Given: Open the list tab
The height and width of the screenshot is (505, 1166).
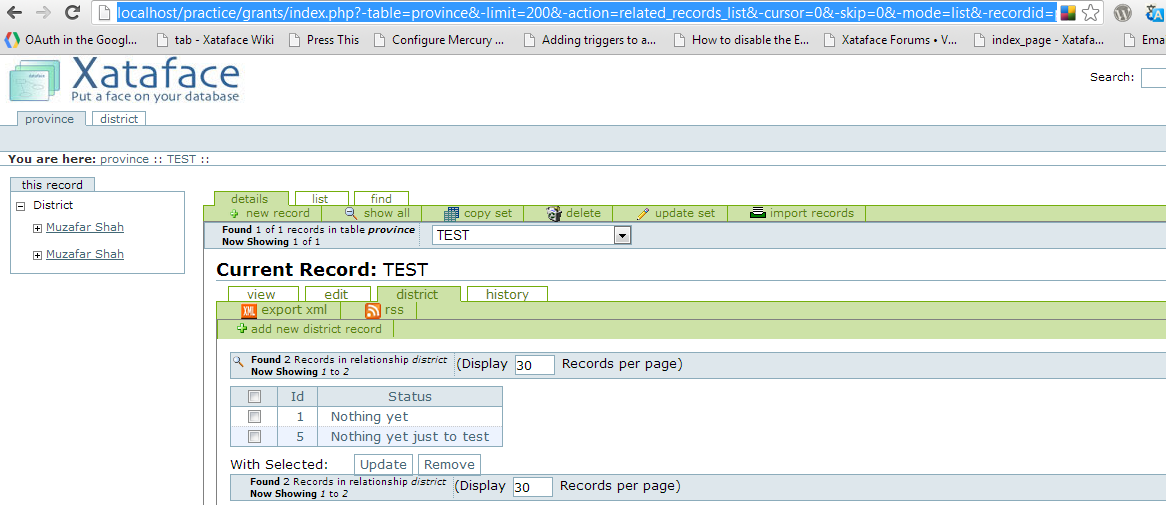Looking at the screenshot, I should pyautogui.click(x=321, y=199).
